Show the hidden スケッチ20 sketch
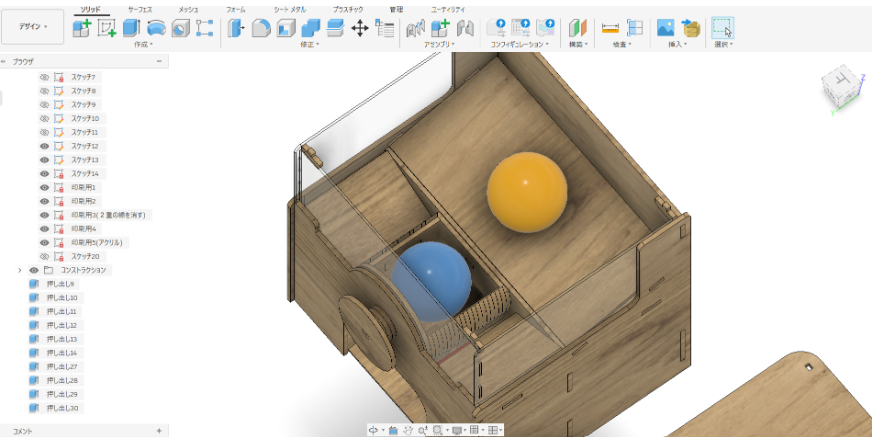Viewport: 872px width, 437px height. pyautogui.click(x=44, y=256)
